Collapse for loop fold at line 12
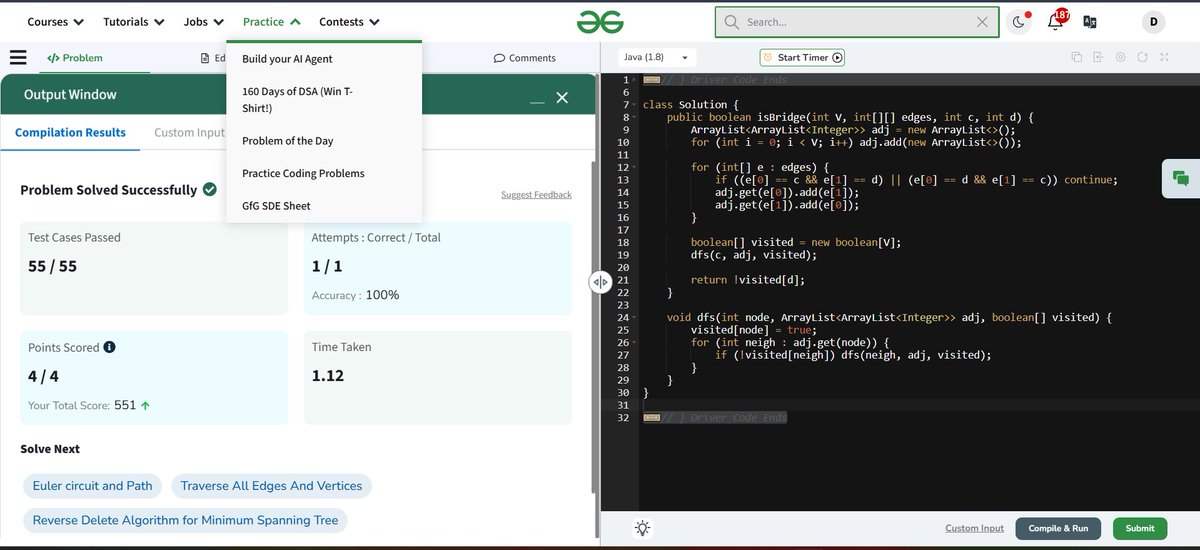 tap(636, 167)
